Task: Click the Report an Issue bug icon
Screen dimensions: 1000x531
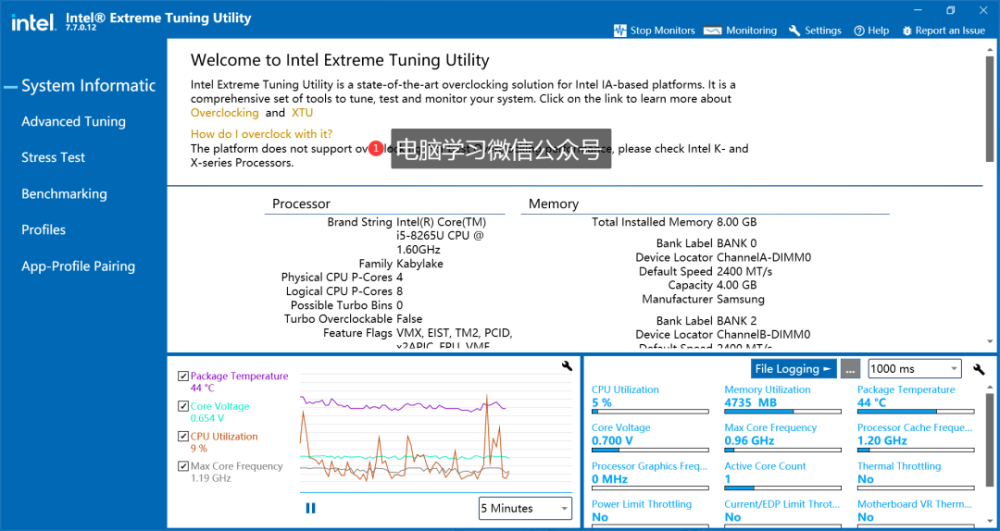Action: click(x=907, y=31)
